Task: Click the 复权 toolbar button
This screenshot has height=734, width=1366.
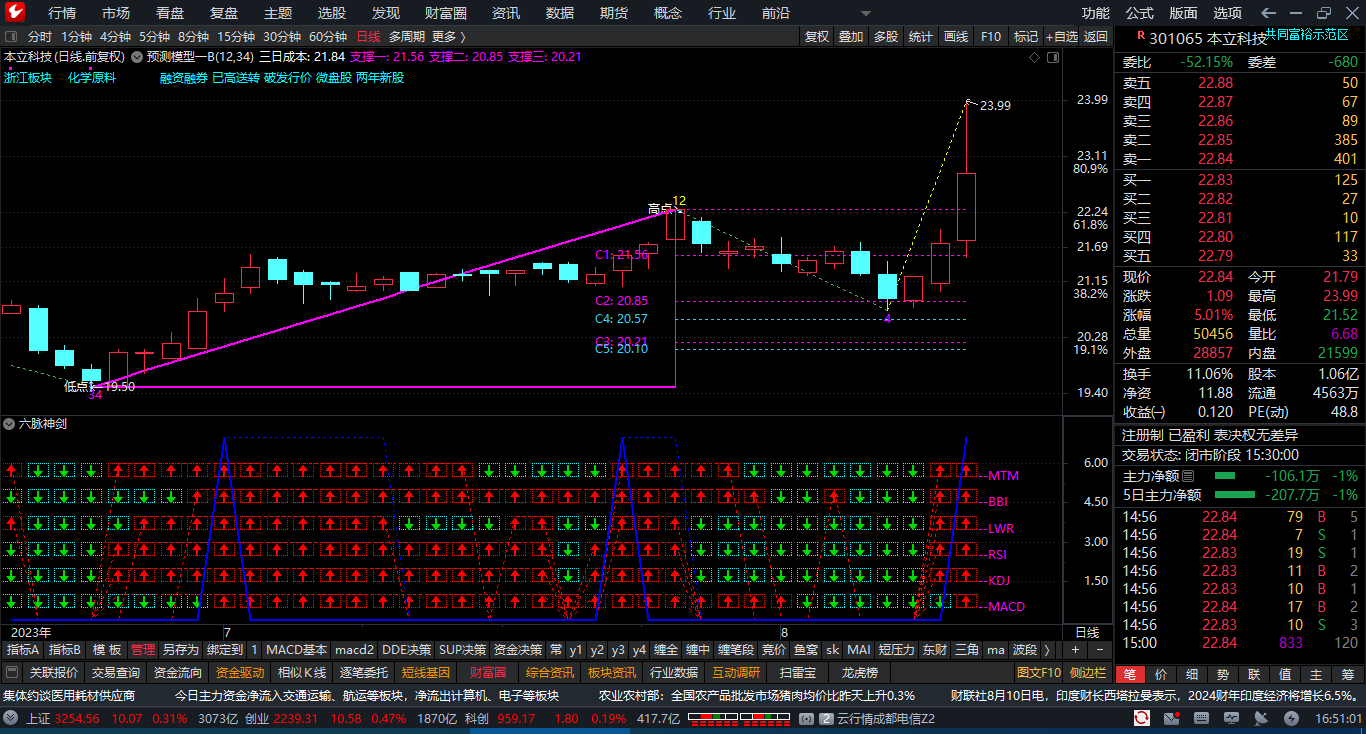Action: (x=817, y=36)
